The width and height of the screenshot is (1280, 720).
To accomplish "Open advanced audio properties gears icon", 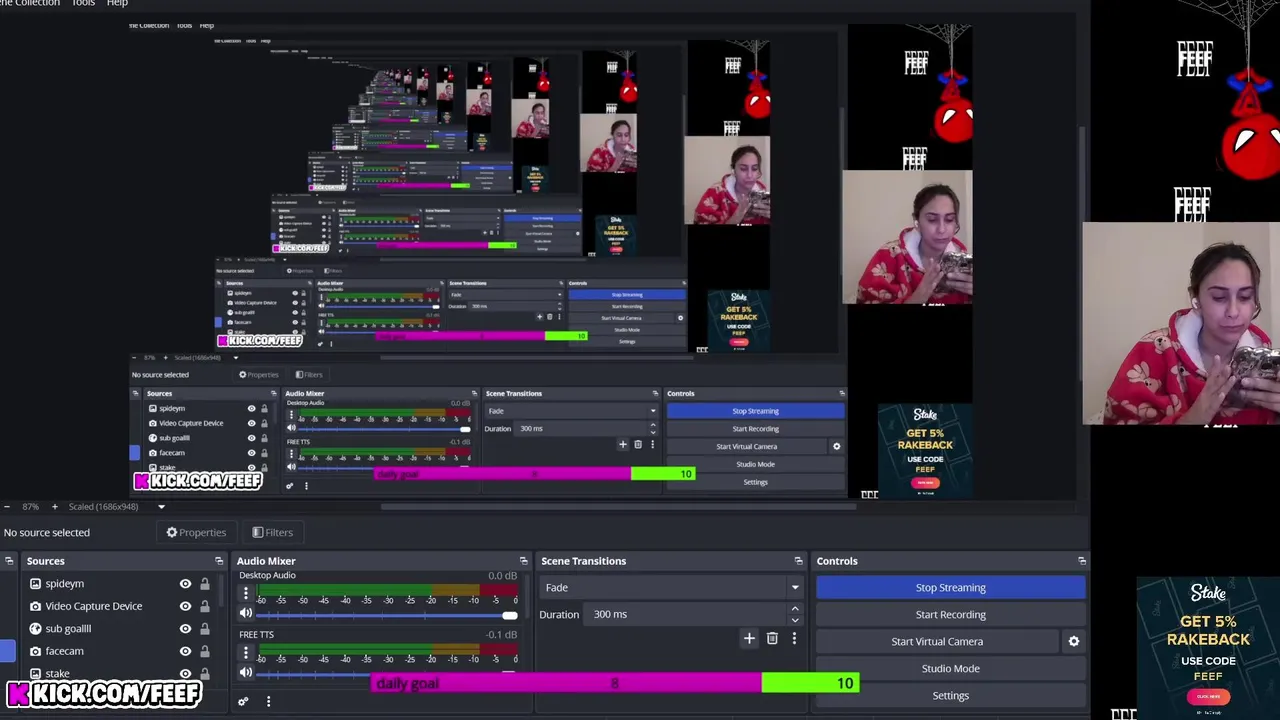I will [242, 702].
